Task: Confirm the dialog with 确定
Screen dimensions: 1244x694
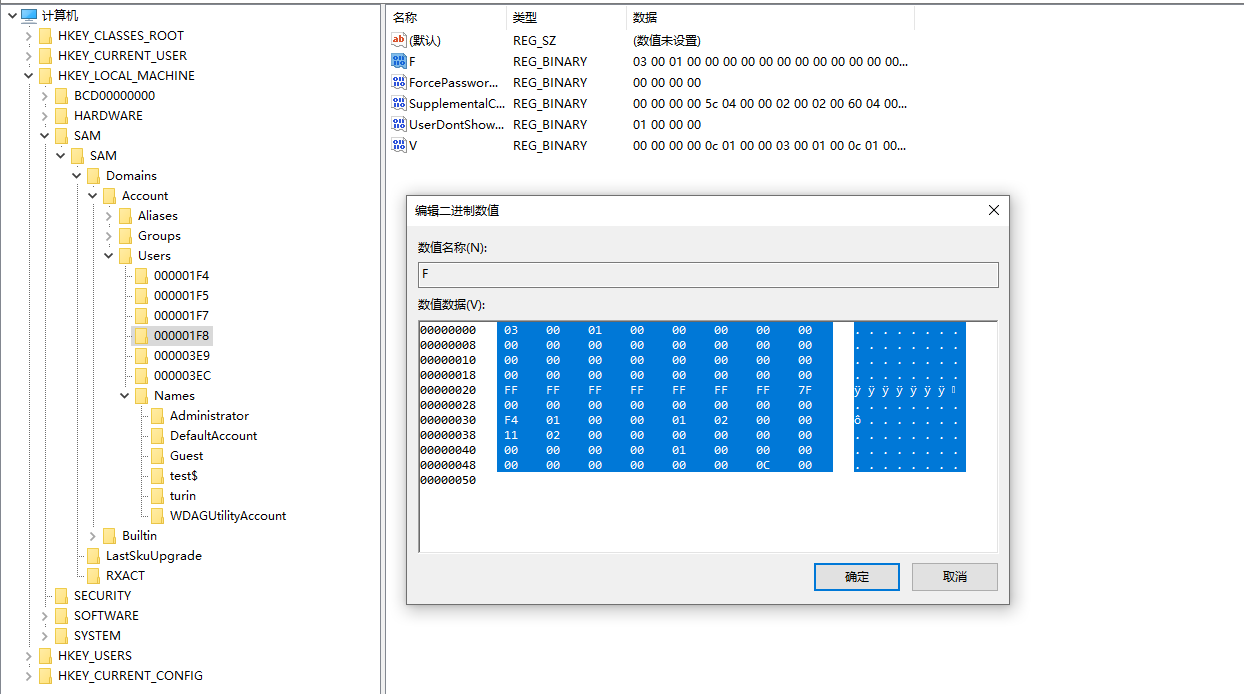Action: coord(856,577)
